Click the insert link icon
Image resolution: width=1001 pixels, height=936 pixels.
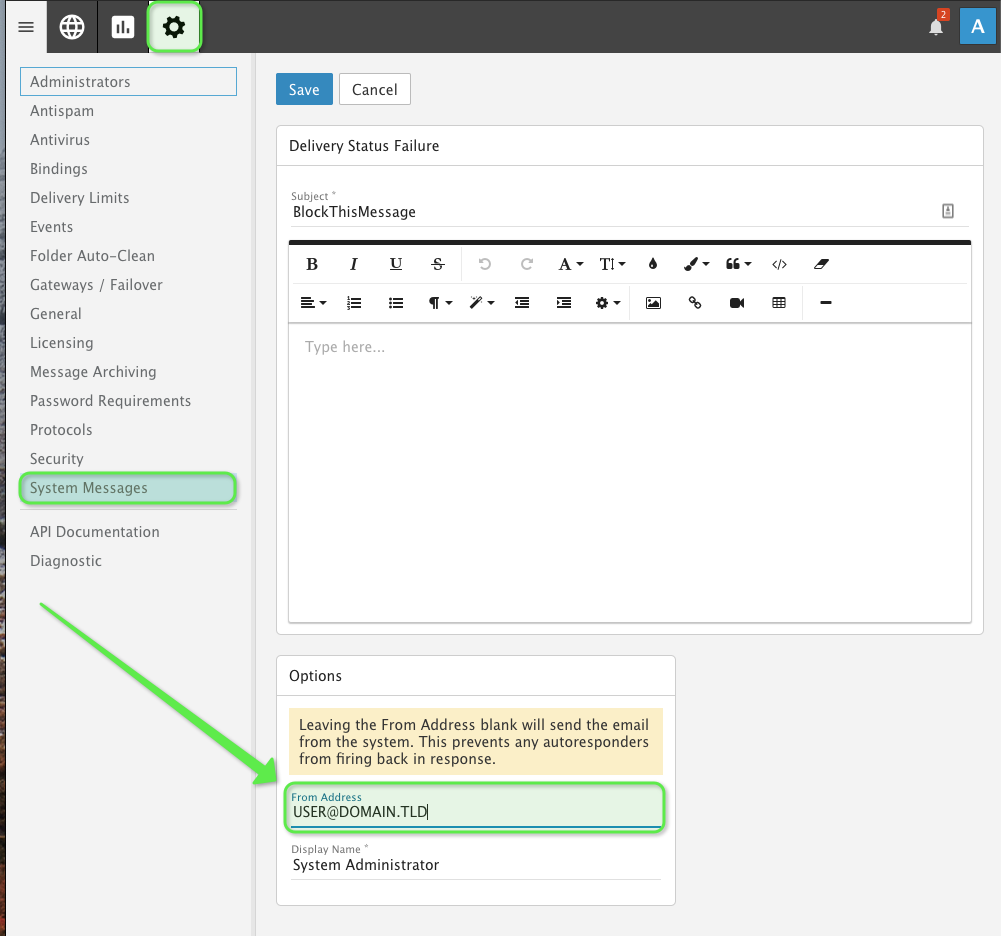(695, 303)
